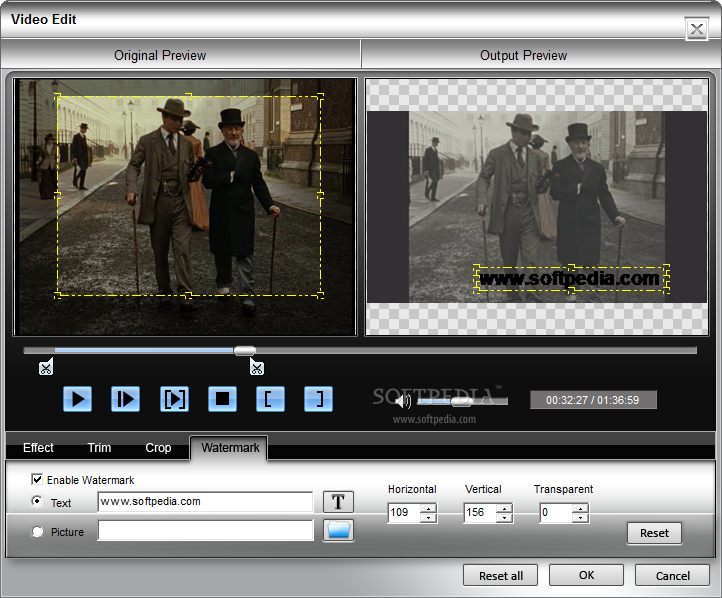The width and height of the screenshot is (722, 598).
Task: Set trim end with right bracket button
Action: click(318, 399)
